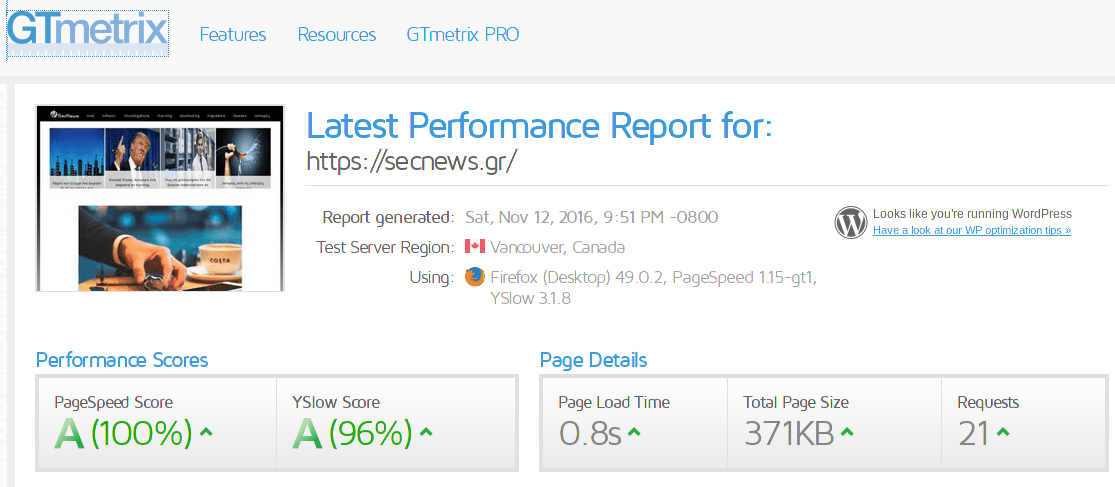
Task: Select the YSlow Score A (96%) grade
Action: (x=352, y=433)
